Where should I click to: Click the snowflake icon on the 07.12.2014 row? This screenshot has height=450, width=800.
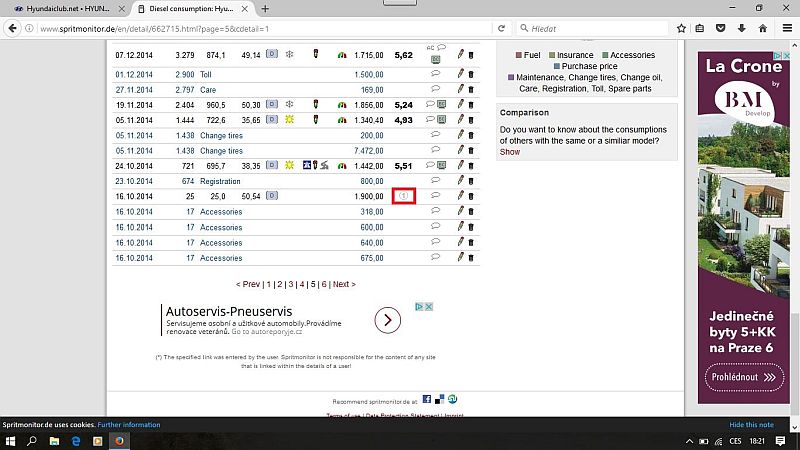[x=288, y=54]
